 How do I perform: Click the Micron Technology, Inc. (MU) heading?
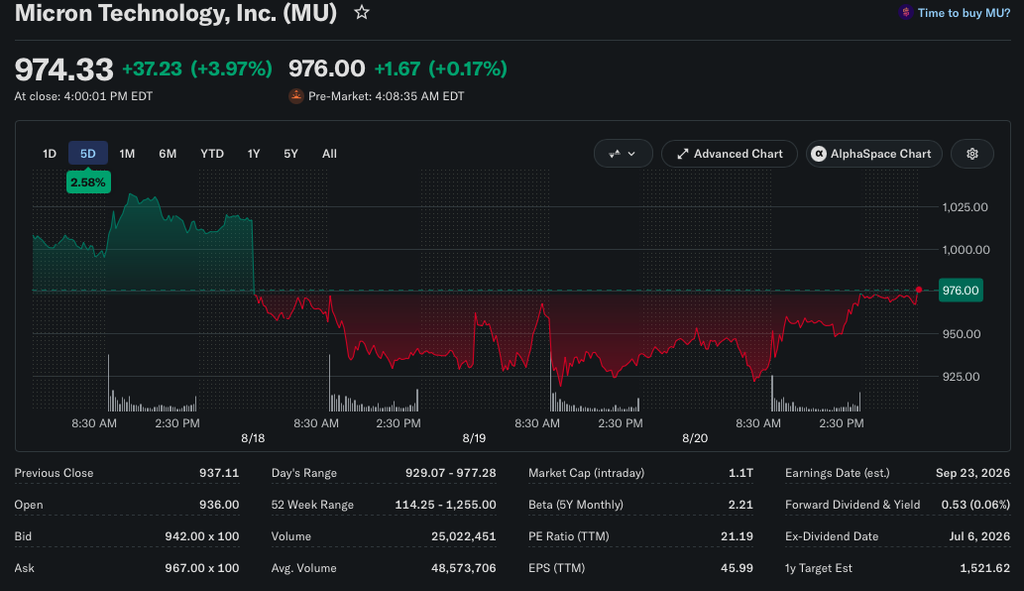(176, 12)
